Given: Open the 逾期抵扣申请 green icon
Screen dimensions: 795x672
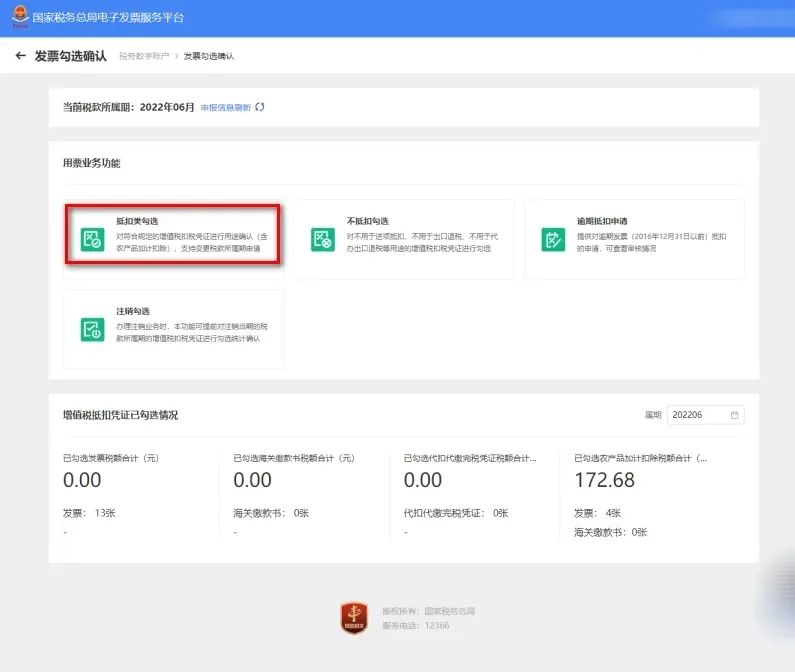Looking at the screenshot, I should [x=553, y=239].
